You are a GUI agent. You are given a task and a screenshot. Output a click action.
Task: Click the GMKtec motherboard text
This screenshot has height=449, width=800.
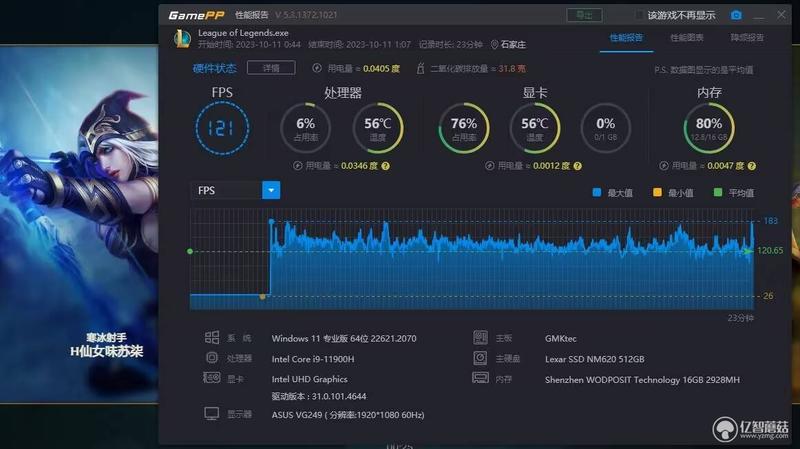coord(561,338)
